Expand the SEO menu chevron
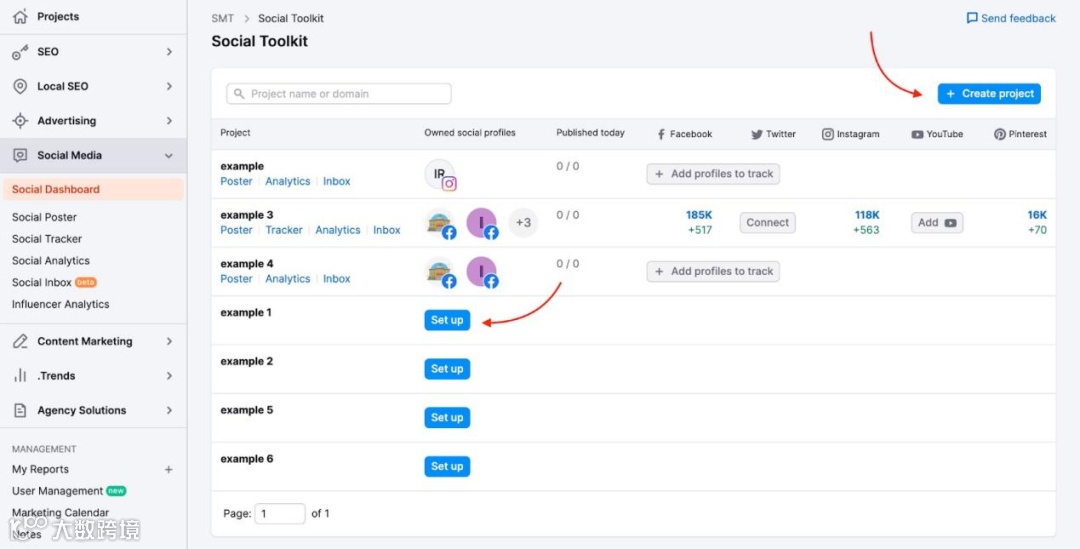 [x=169, y=52]
